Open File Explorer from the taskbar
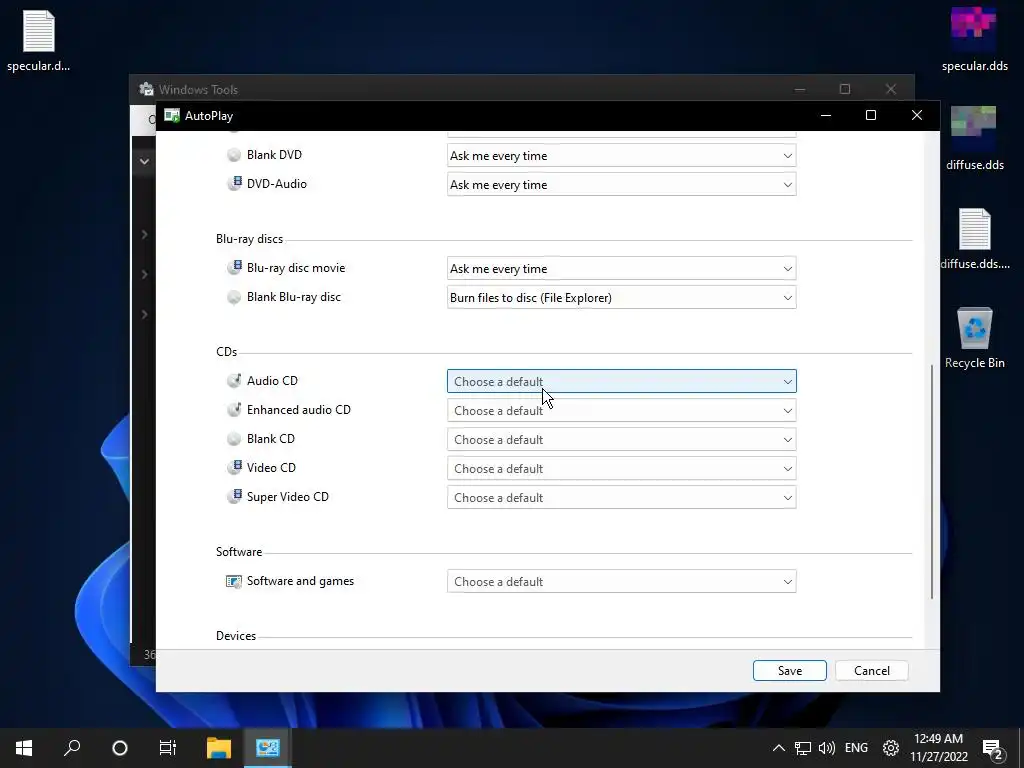Viewport: 1024px width, 768px height. click(219, 748)
